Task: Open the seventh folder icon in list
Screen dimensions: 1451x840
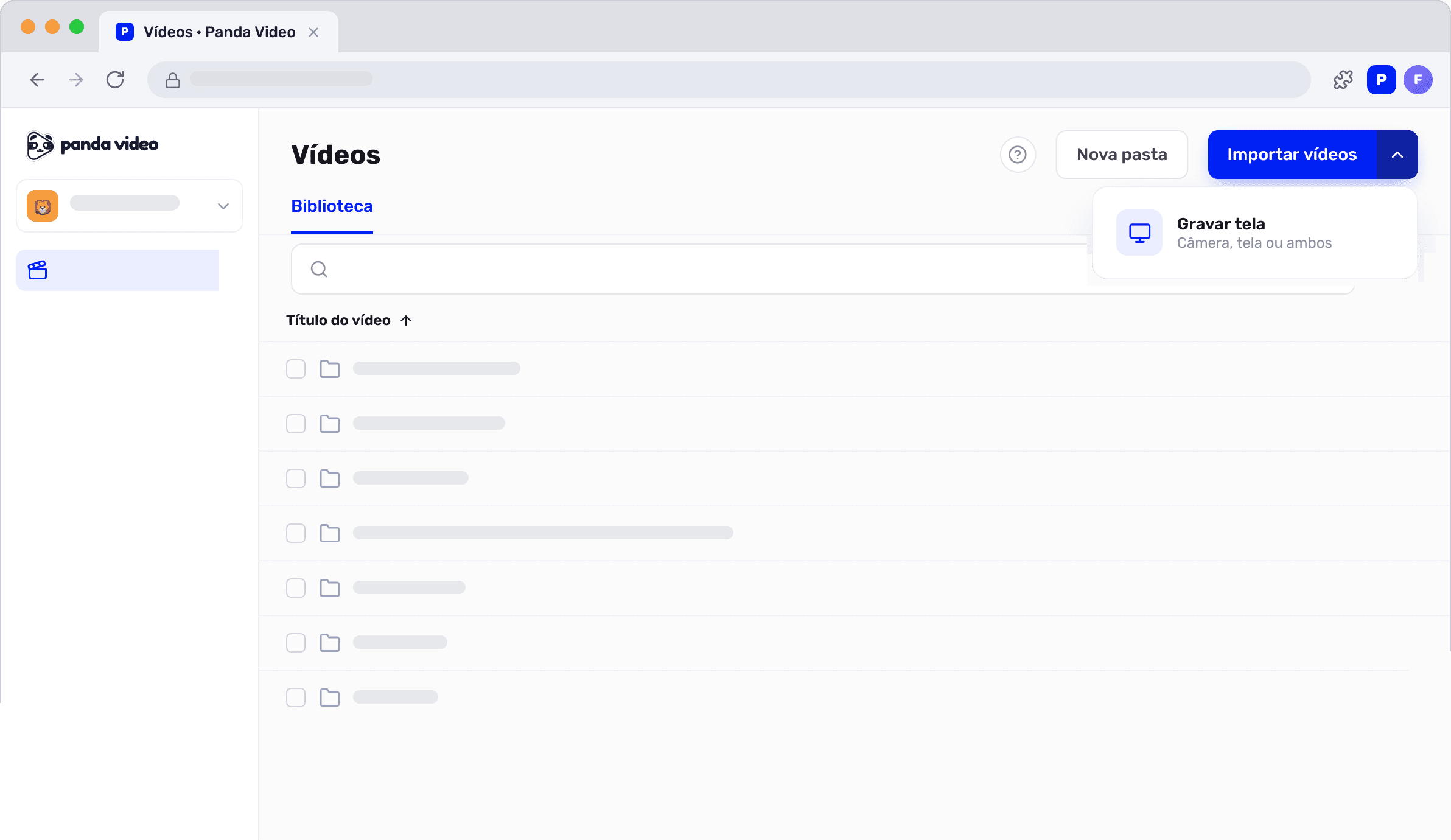Action: point(330,698)
